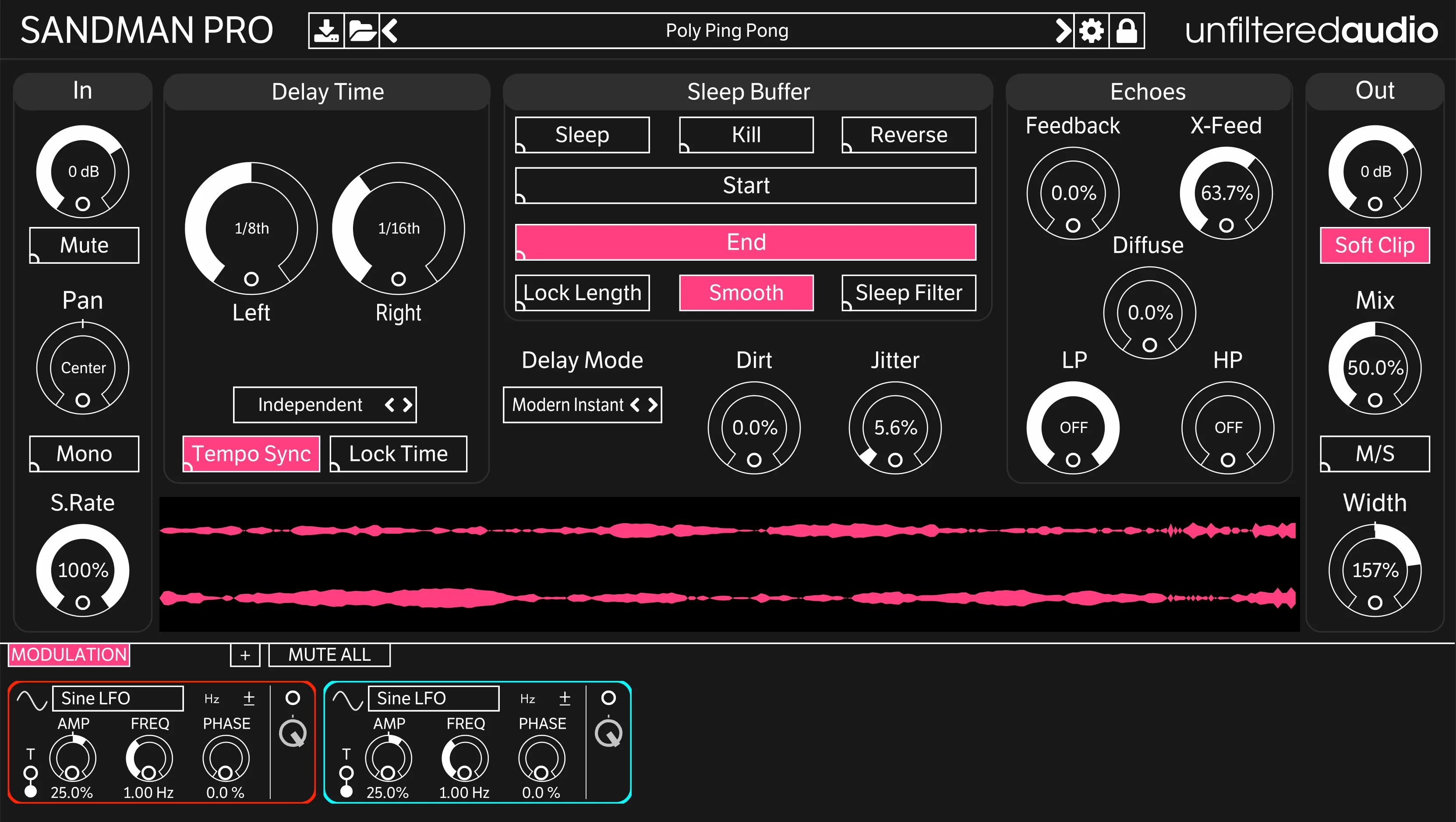The image size is (1456, 822).
Task: Toggle the second LFO bipolar plus-minus icon
Action: pos(564,699)
